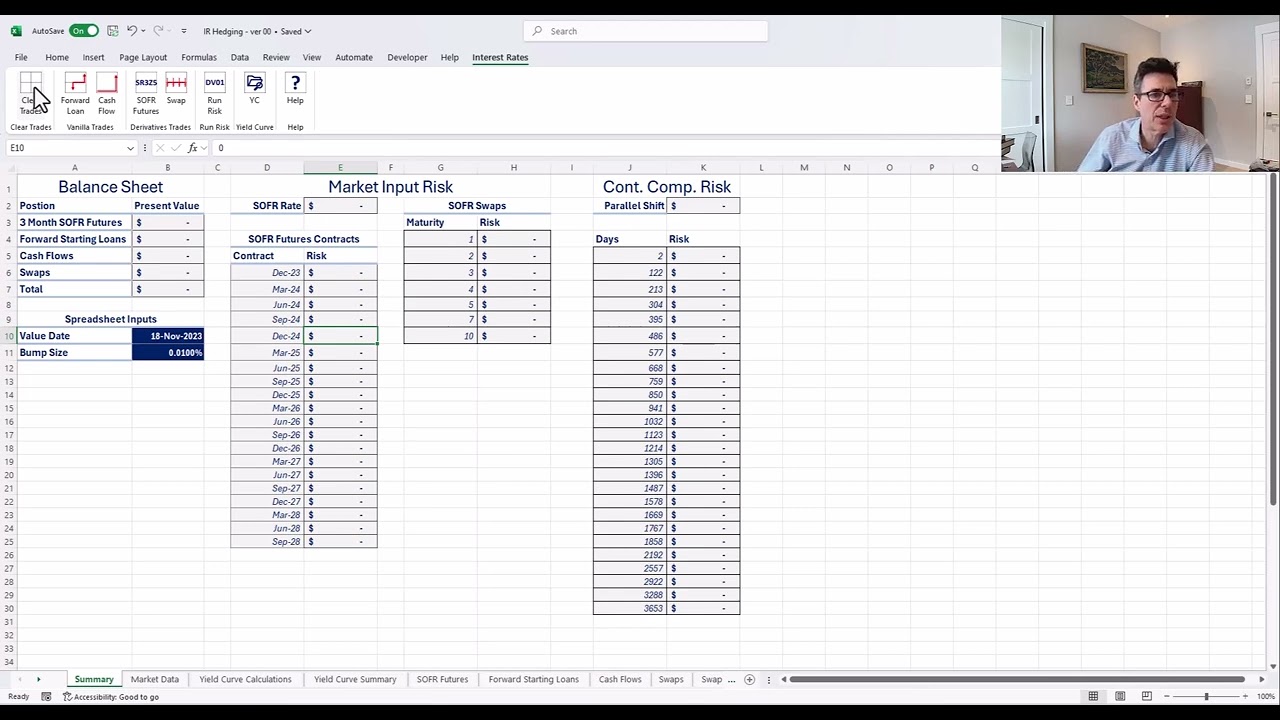The image size is (1280, 720).
Task: Add a Cash Flow trade
Action: coord(106,94)
